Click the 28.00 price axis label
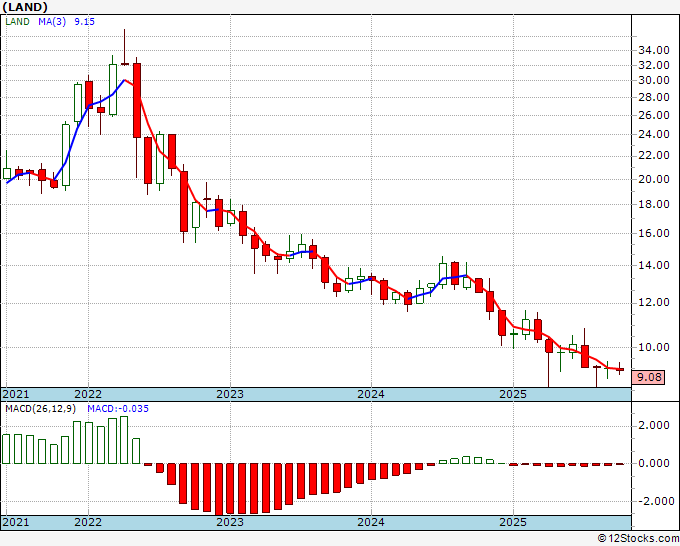Viewport: 680px width, 546px height. (654, 97)
